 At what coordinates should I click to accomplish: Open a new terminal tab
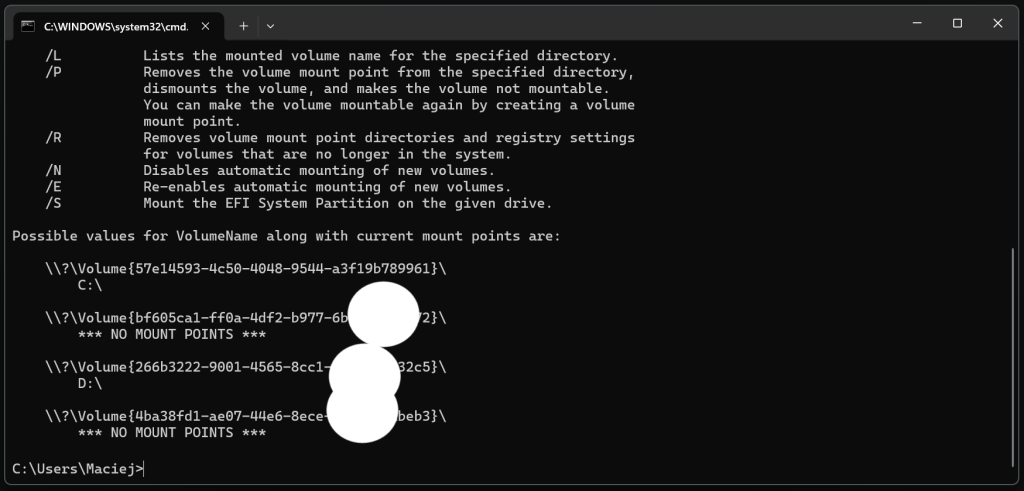(244, 26)
